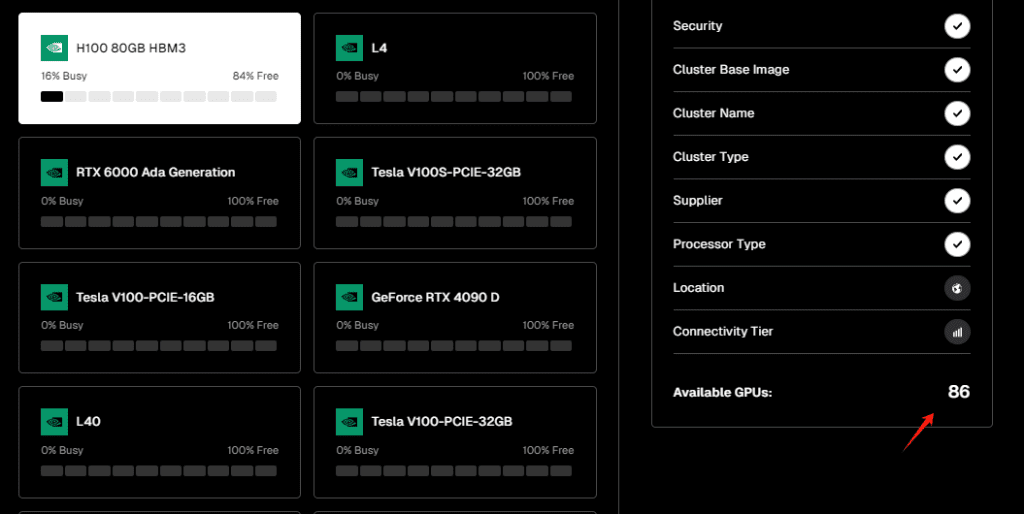The image size is (1024, 514).
Task: Click the "Cluster Type" step label
Action: point(711,157)
